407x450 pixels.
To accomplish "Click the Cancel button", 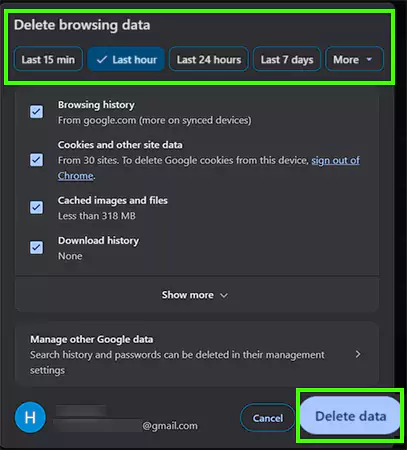I will [x=267, y=418].
